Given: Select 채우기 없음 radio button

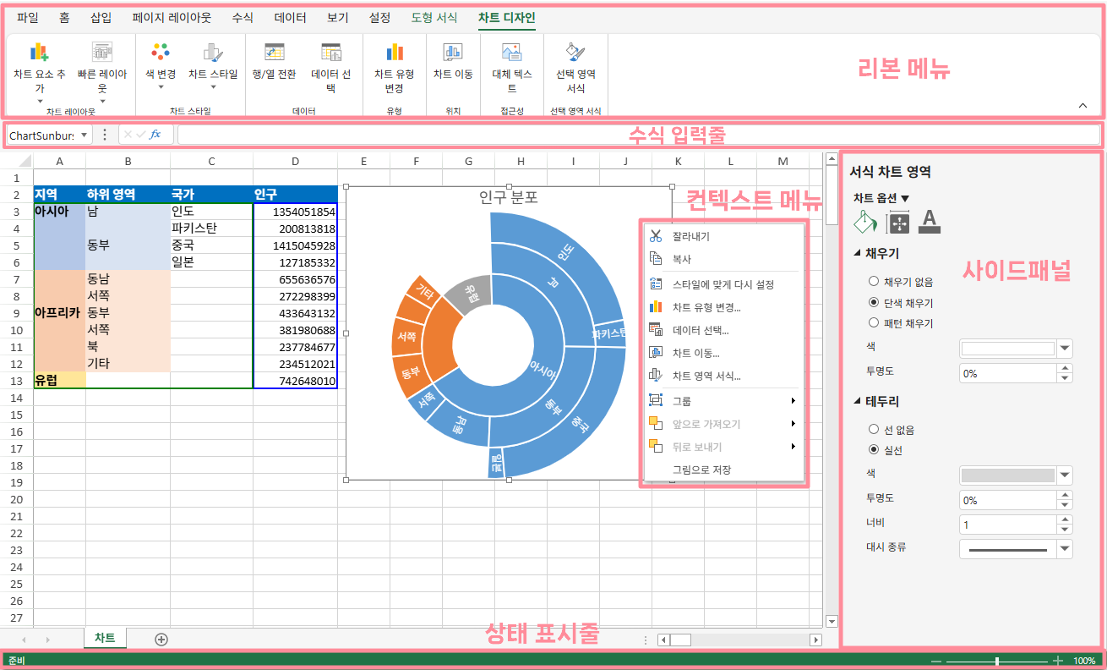Looking at the screenshot, I should pos(874,281).
